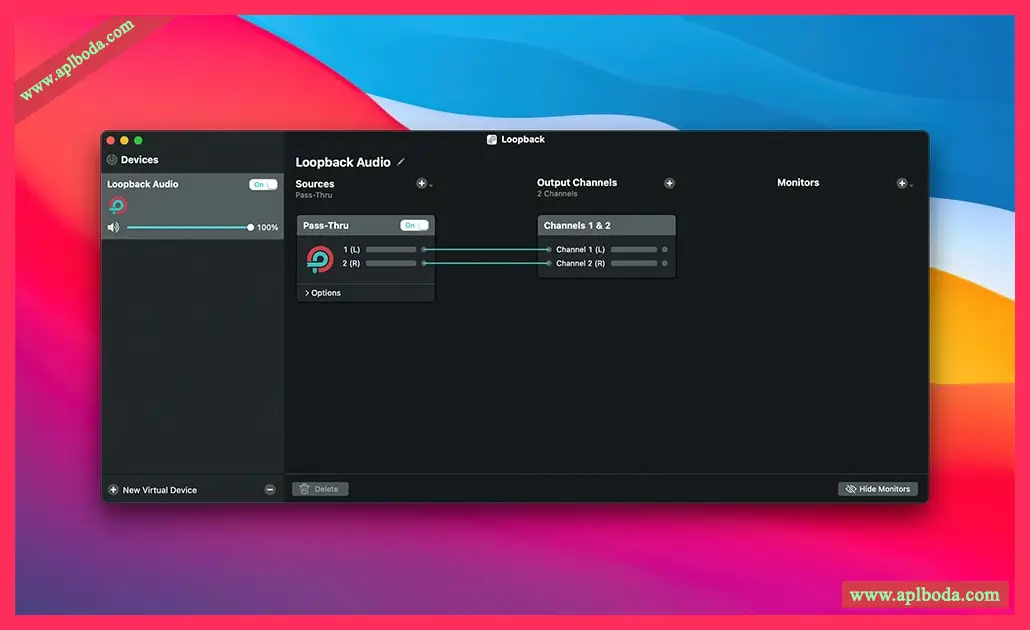The width and height of the screenshot is (1030, 630).
Task: Open the add Sources plus dropdown
Action: point(423,184)
